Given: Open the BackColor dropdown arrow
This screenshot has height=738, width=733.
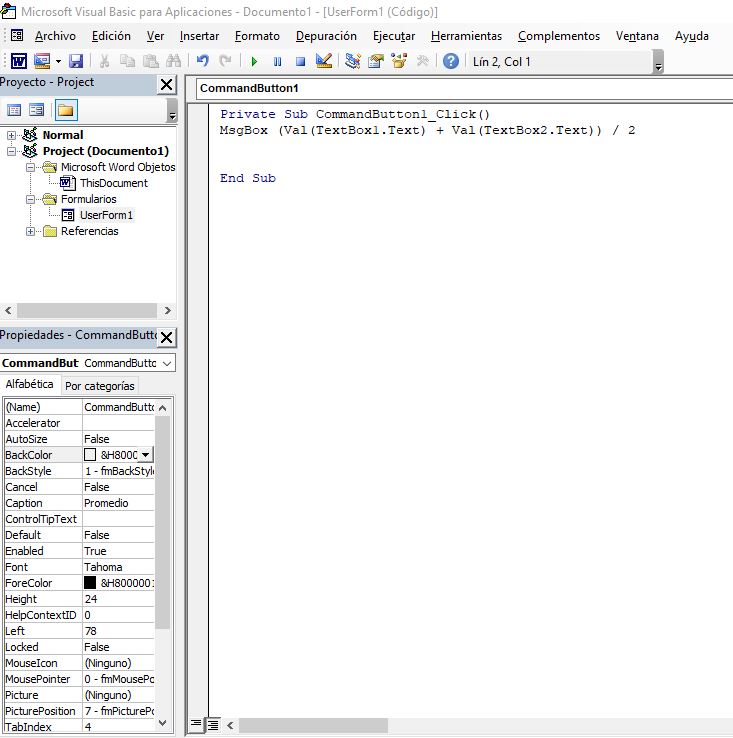Looking at the screenshot, I should (146, 455).
